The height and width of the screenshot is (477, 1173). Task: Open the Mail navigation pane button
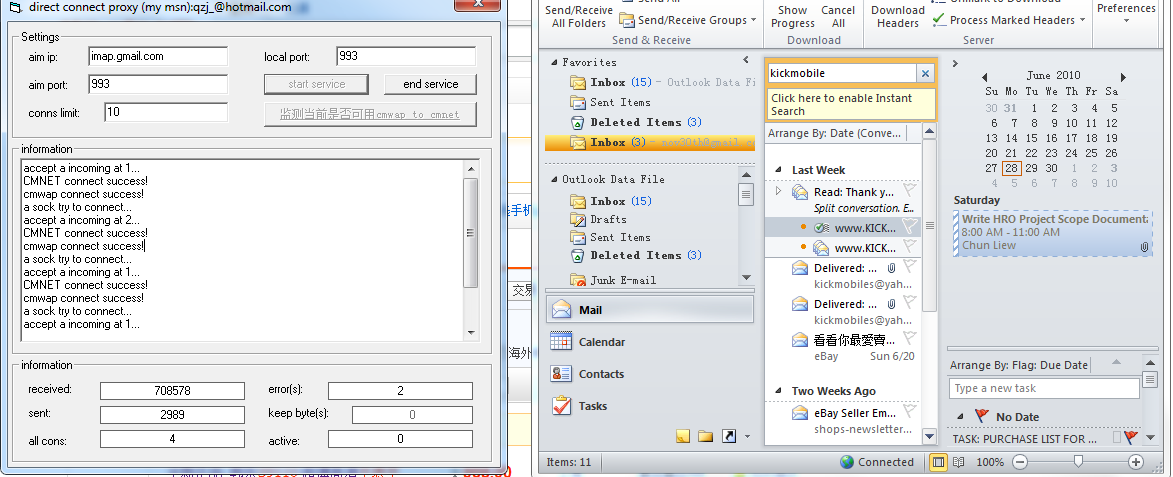(x=650, y=310)
